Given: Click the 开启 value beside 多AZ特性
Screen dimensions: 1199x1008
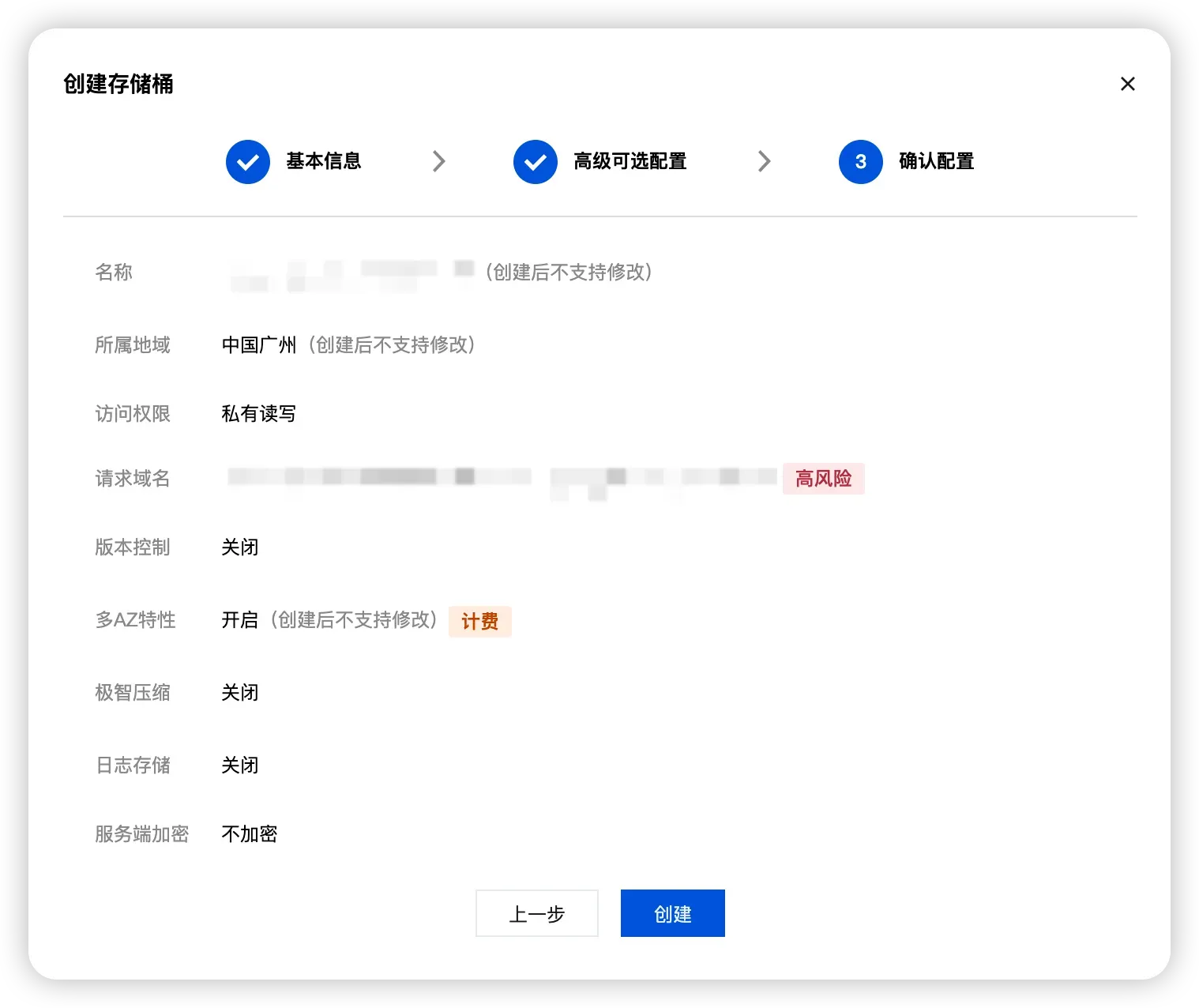Looking at the screenshot, I should [239, 620].
